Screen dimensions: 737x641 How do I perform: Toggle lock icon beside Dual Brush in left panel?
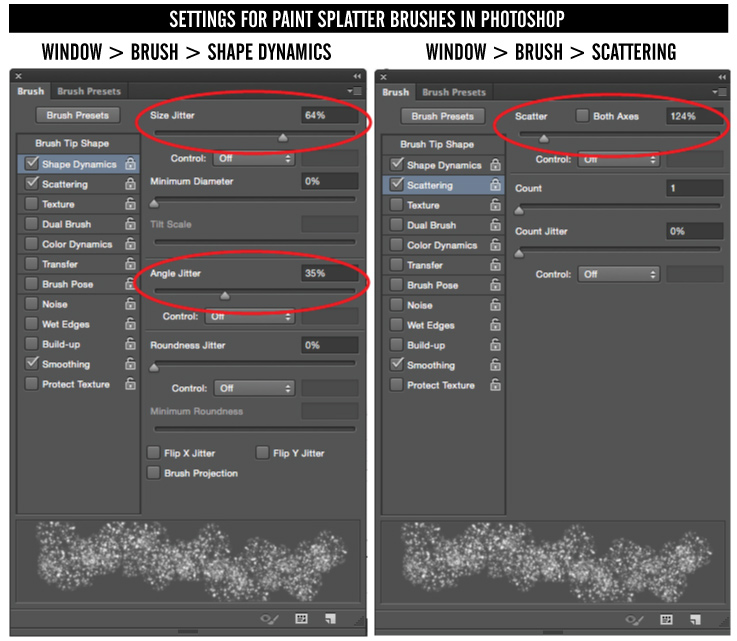coord(130,224)
